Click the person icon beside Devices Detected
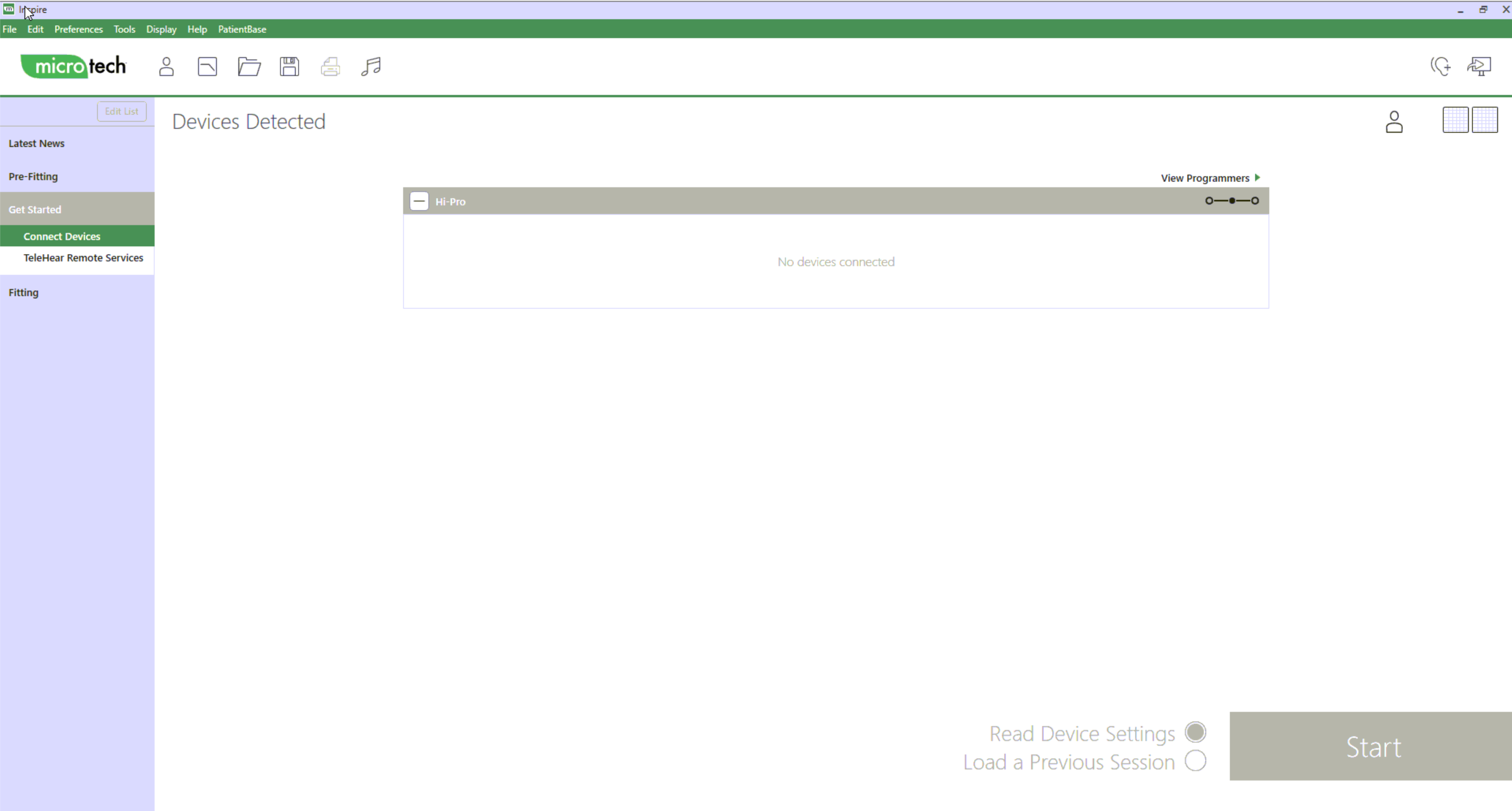1512x811 pixels. click(1394, 121)
